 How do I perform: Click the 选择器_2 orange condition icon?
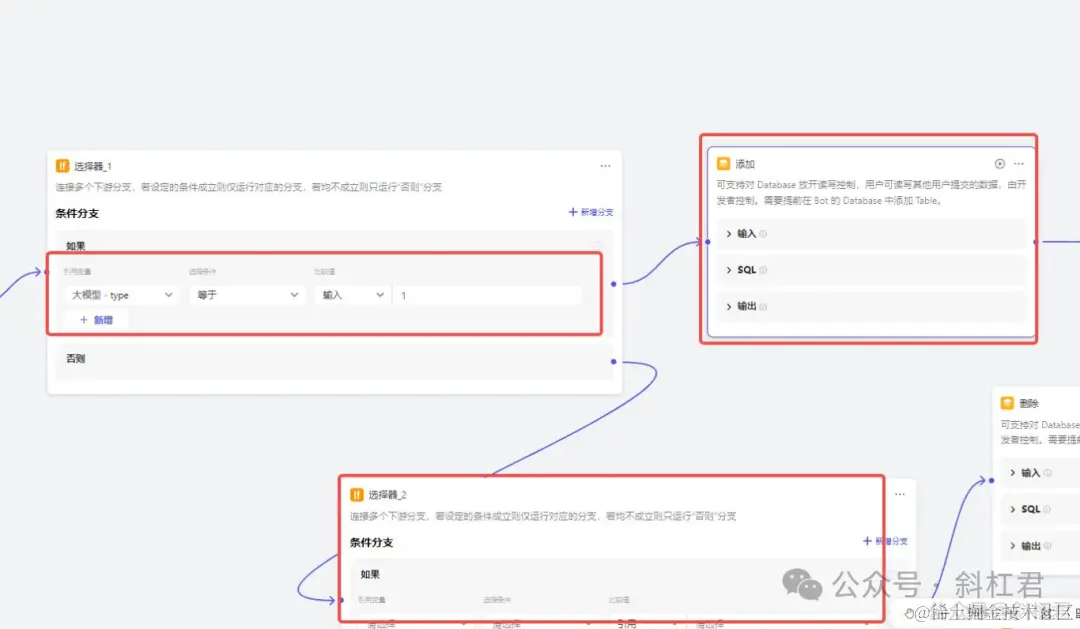pos(355,493)
